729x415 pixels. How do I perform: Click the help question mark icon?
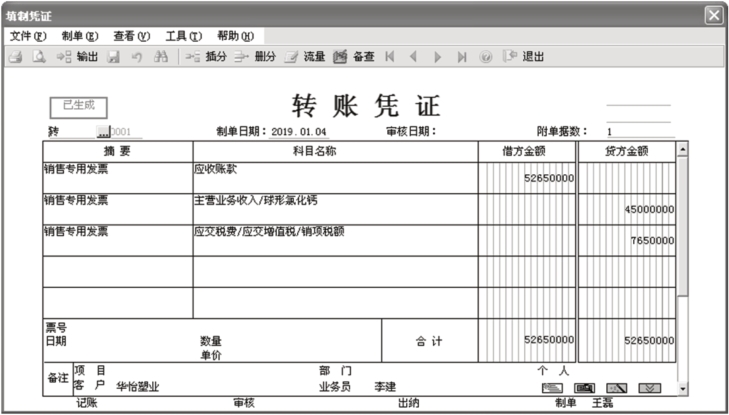pos(486,57)
